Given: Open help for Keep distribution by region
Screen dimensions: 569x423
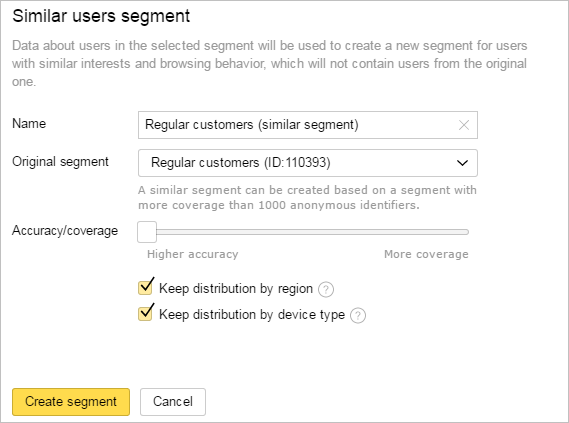Looking at the screenshot, I should point(326,289).
